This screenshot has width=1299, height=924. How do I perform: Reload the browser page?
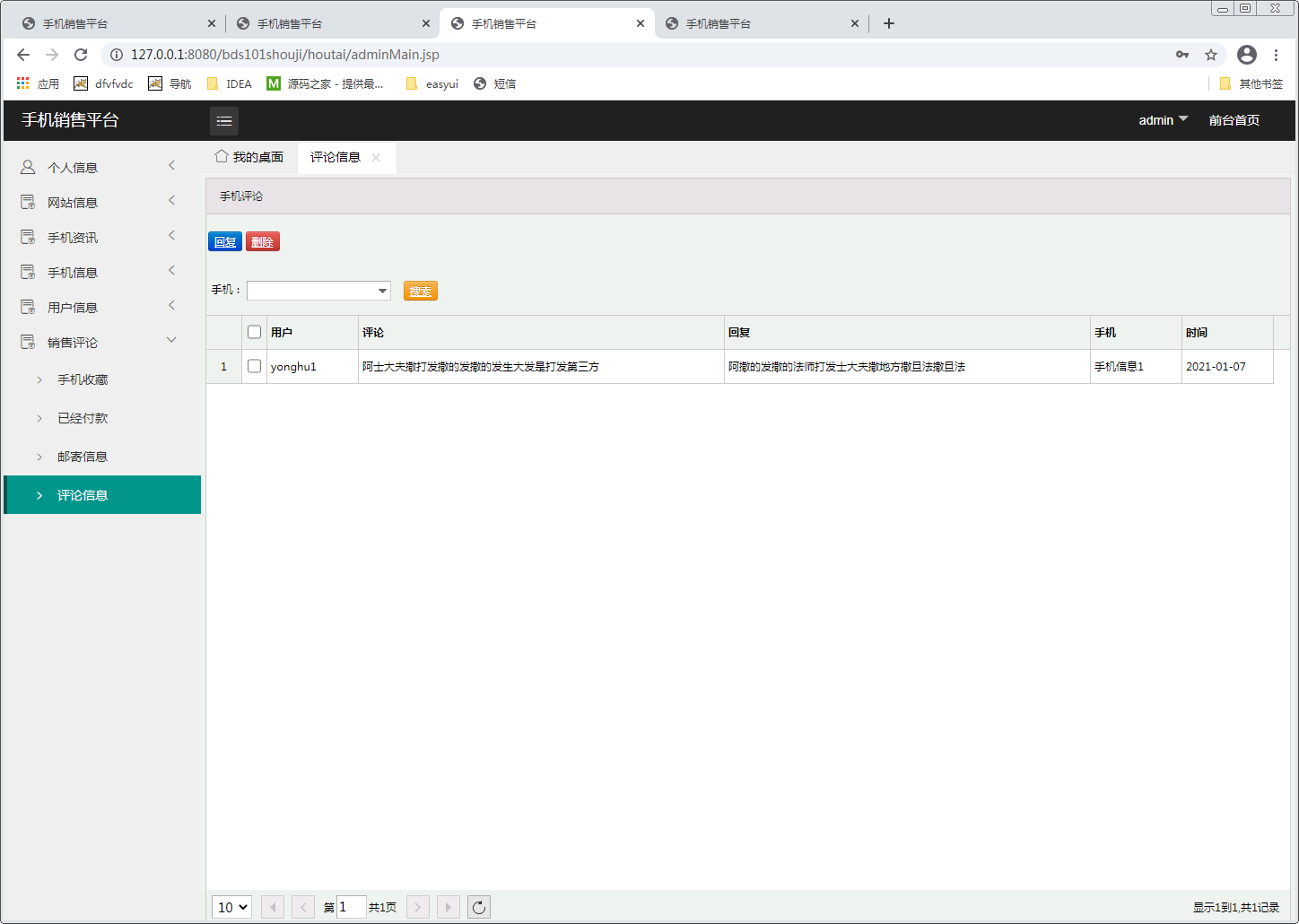click(81, 55)
